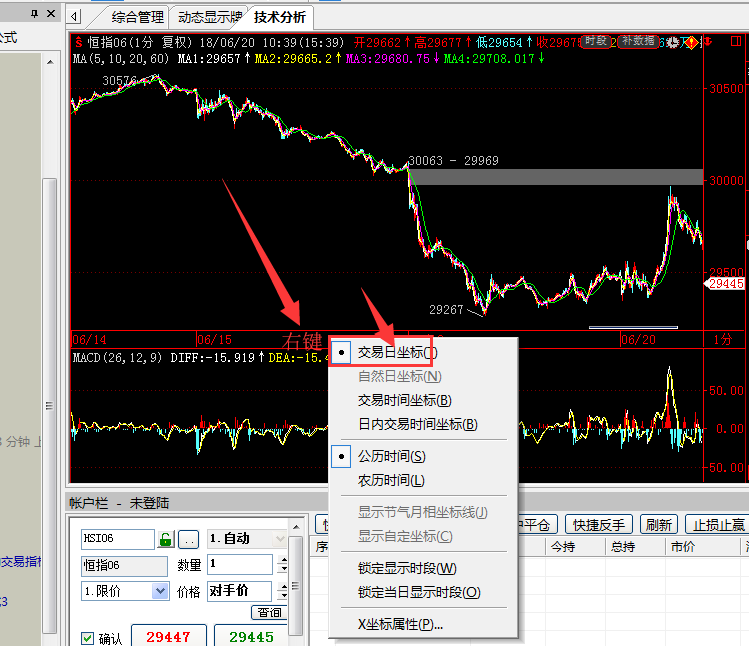
Task: Select 公历时间 radio menu option
Action: [x=391, y=456]
